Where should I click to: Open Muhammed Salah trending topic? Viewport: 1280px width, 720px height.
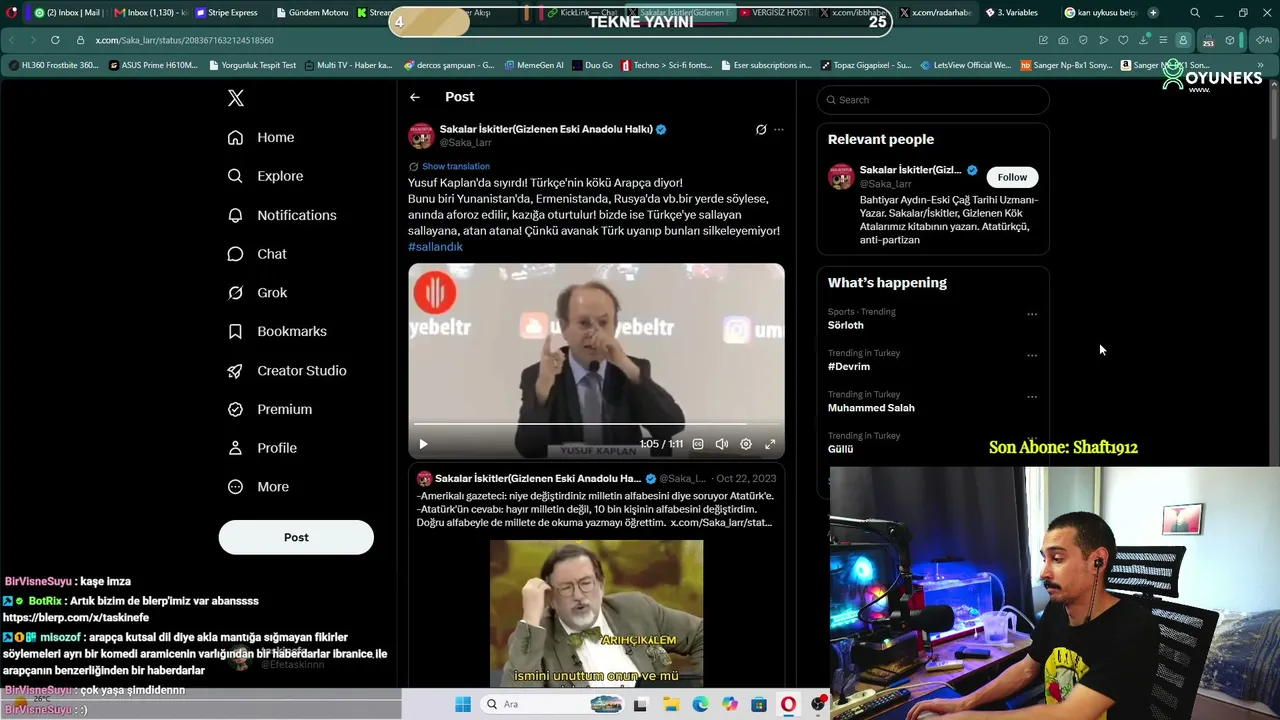tap(871, 408)
